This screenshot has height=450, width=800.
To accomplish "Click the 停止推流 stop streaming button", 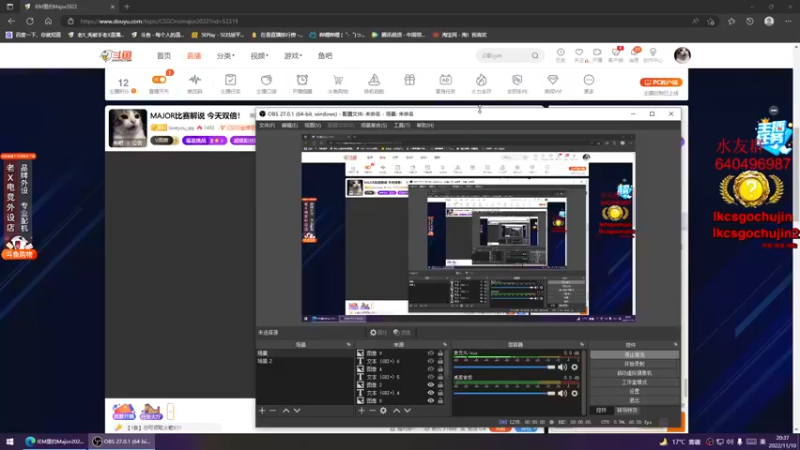I will 634,355.
